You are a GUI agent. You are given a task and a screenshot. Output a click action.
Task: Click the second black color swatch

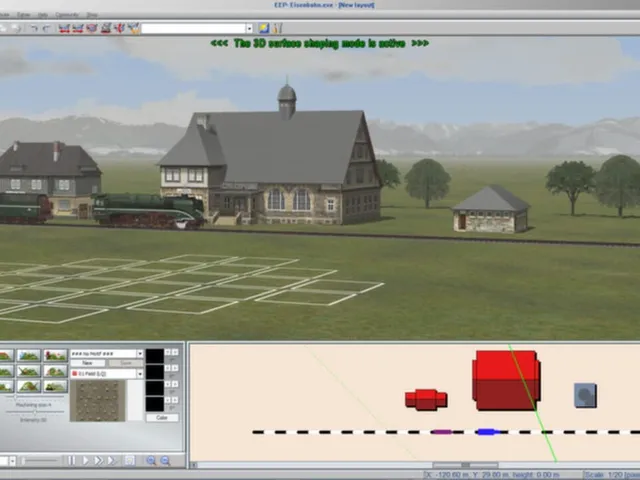(155, 372)
